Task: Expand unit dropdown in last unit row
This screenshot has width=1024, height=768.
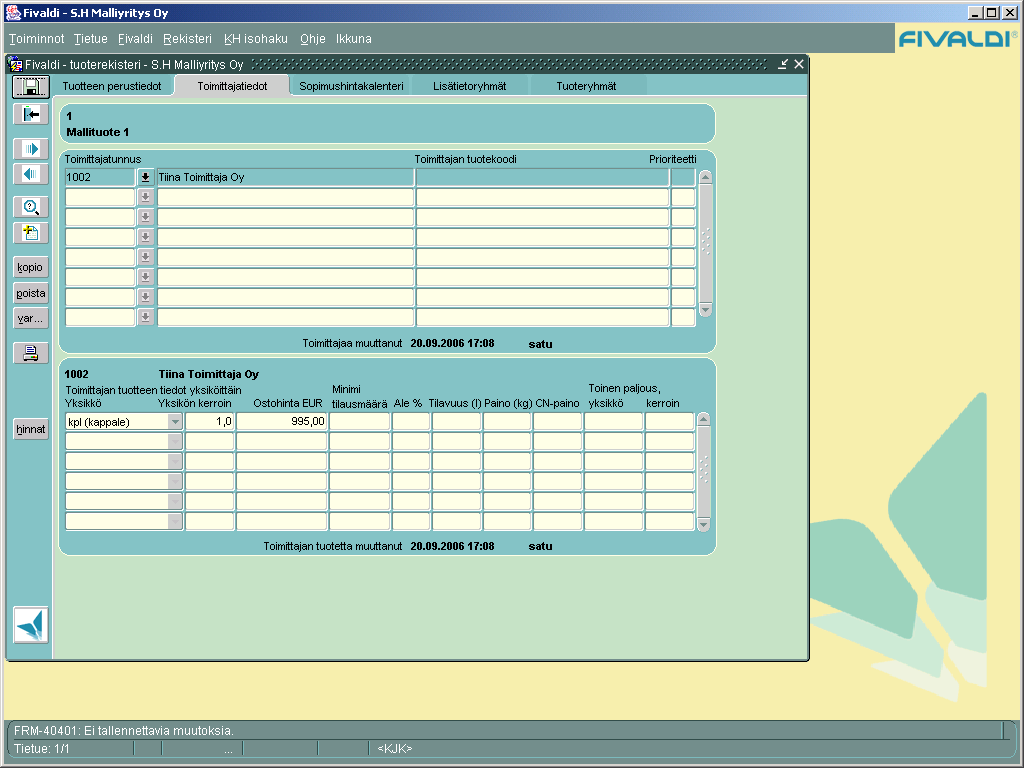Action: tap(174, 521)
